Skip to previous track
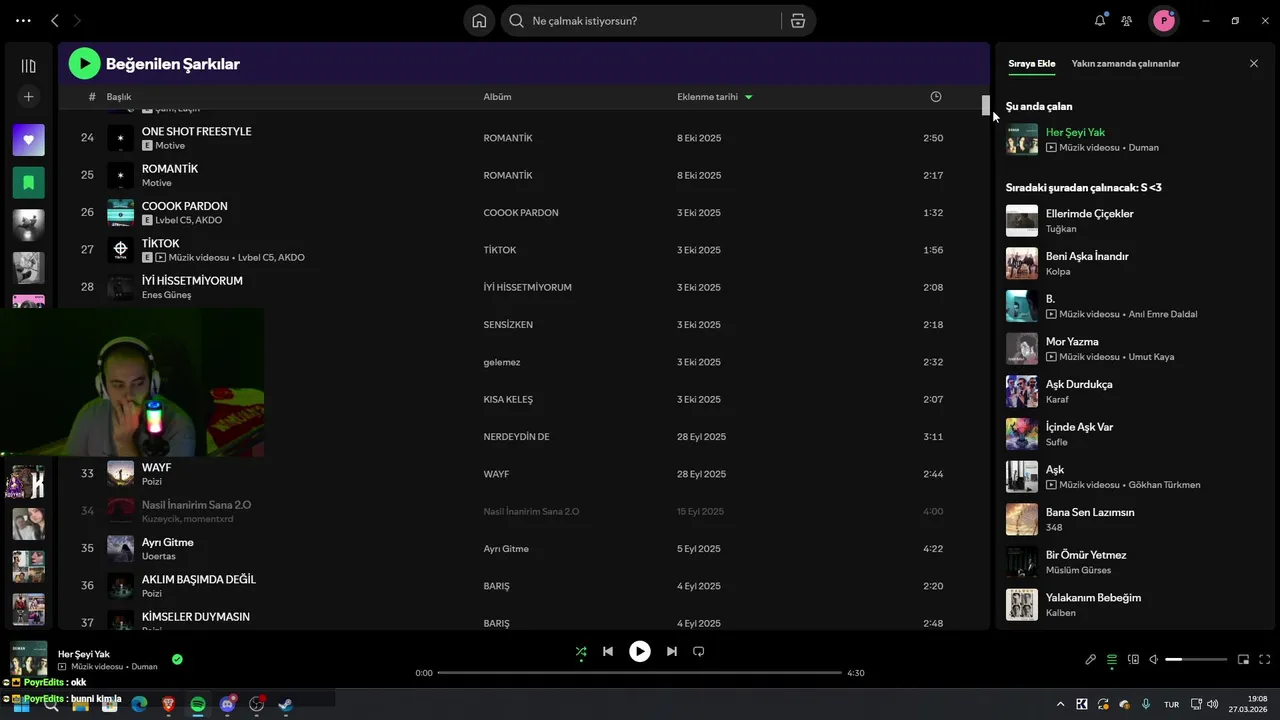The width and height of the screenshot is (1280, 720). (x=608, y=651)
